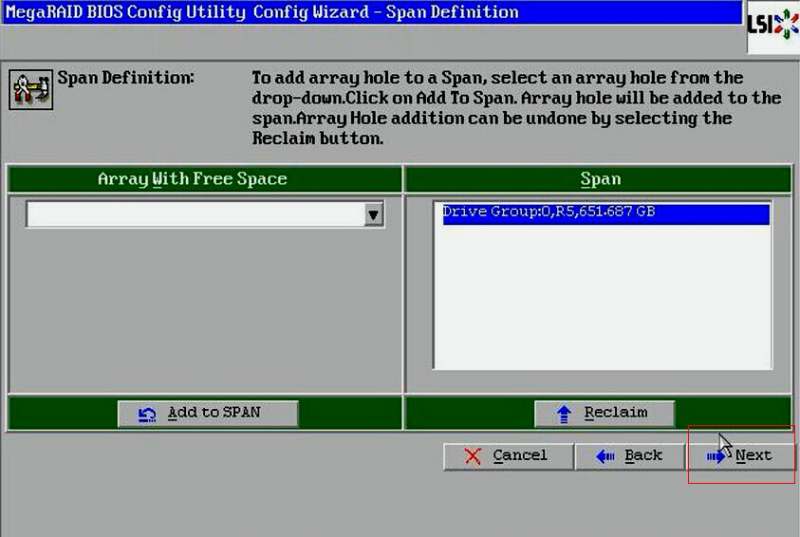Go Back to the previous wizard step
The width and height of the screenshot is (800, 537).
(x=630, y=456)
